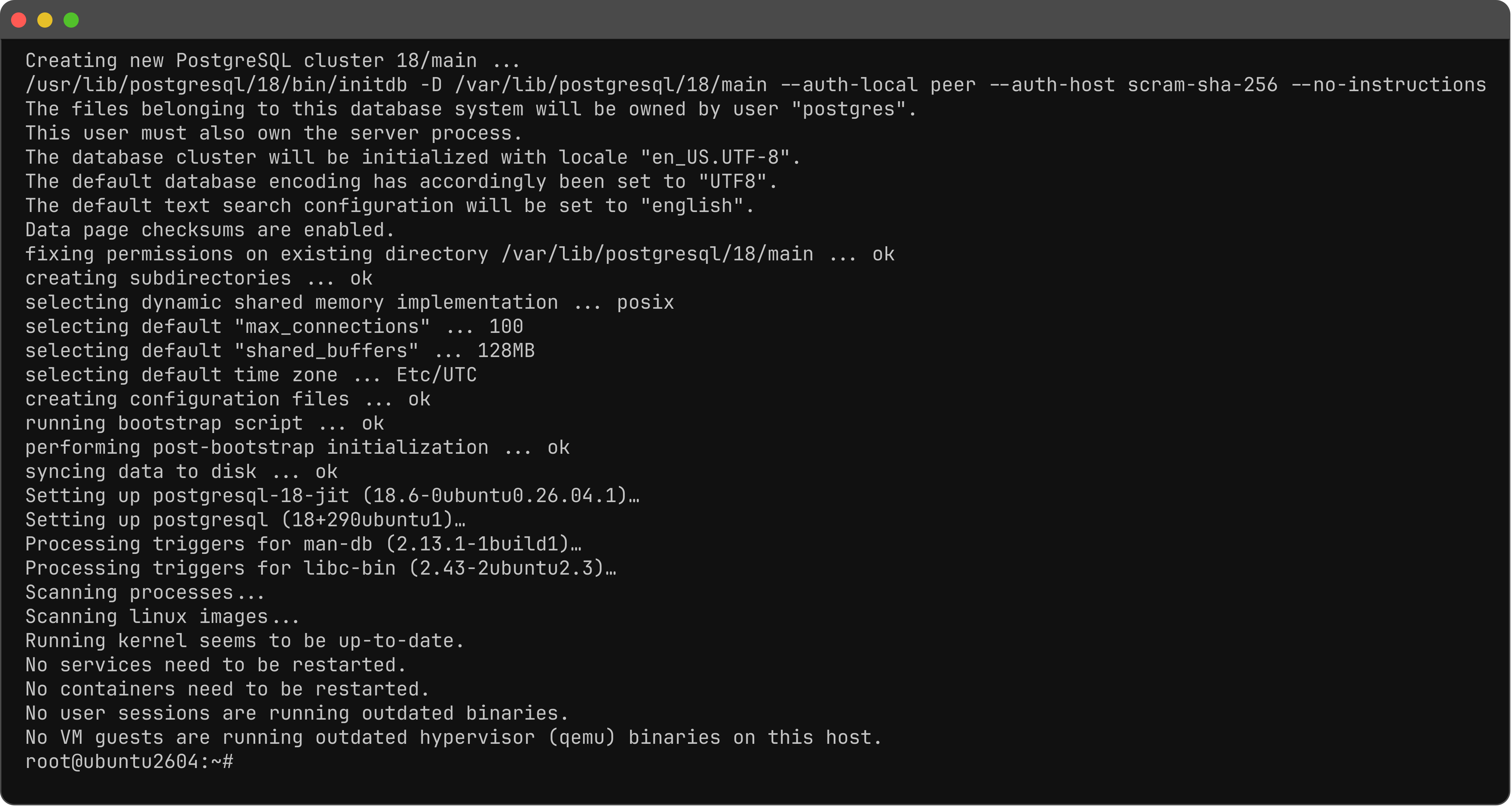Click the root@ubuntu2604 shell prompt
Image resolution: width=1512 pixels, height=807 pixels.
click(x=129, y=761)
